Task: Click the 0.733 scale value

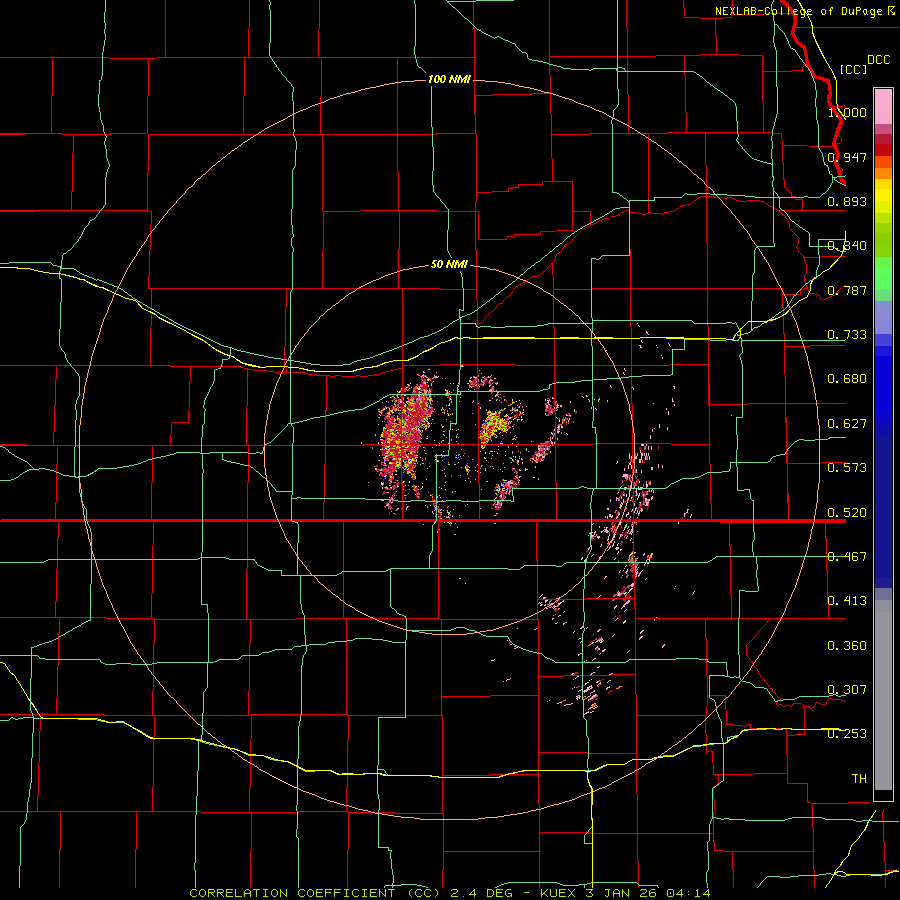Action: (847, 335)
